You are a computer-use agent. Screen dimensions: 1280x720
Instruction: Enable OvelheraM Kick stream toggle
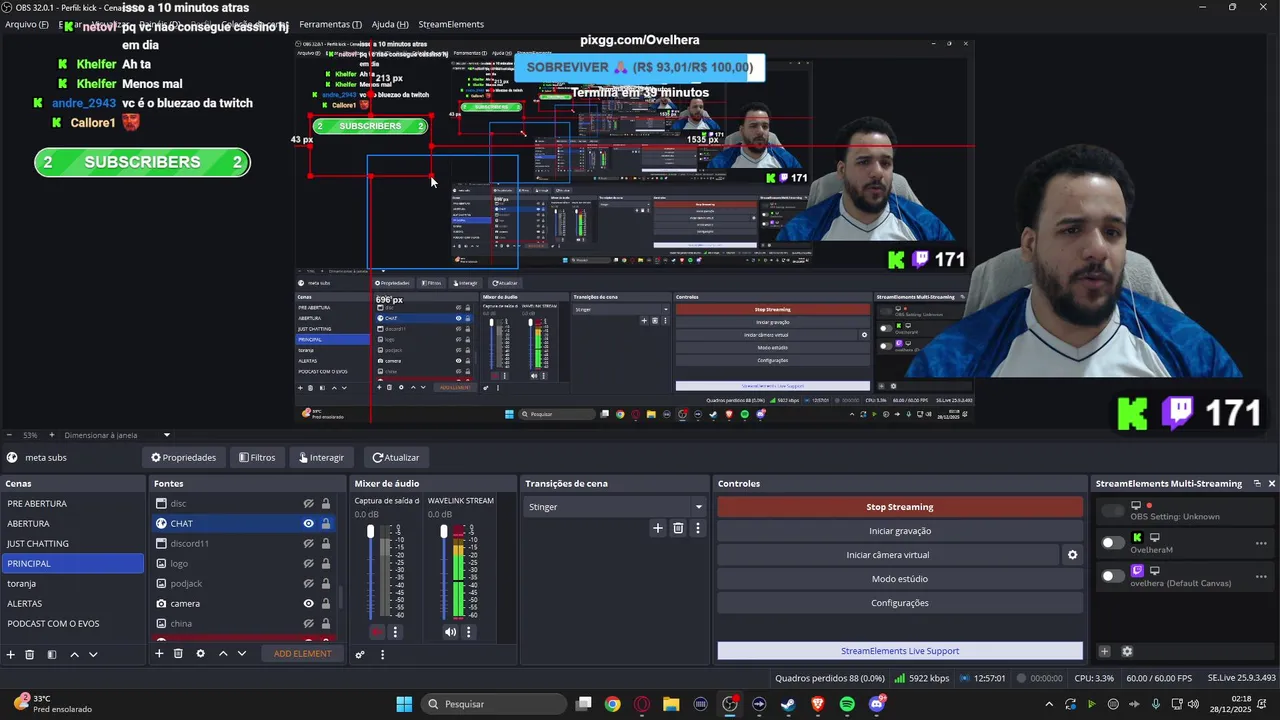pos(1112,543)
